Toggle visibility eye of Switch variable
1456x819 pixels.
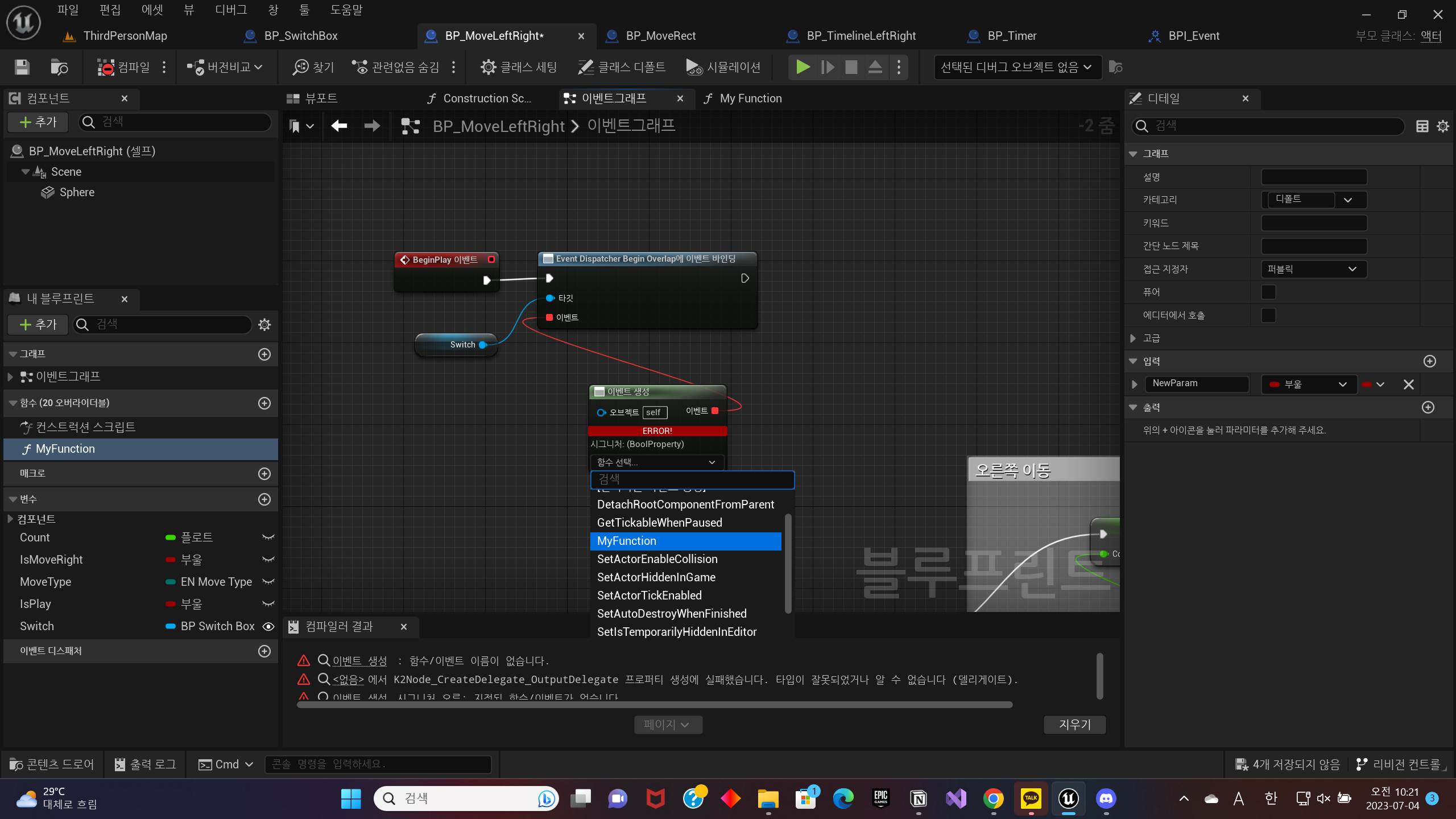coord(268,626)
